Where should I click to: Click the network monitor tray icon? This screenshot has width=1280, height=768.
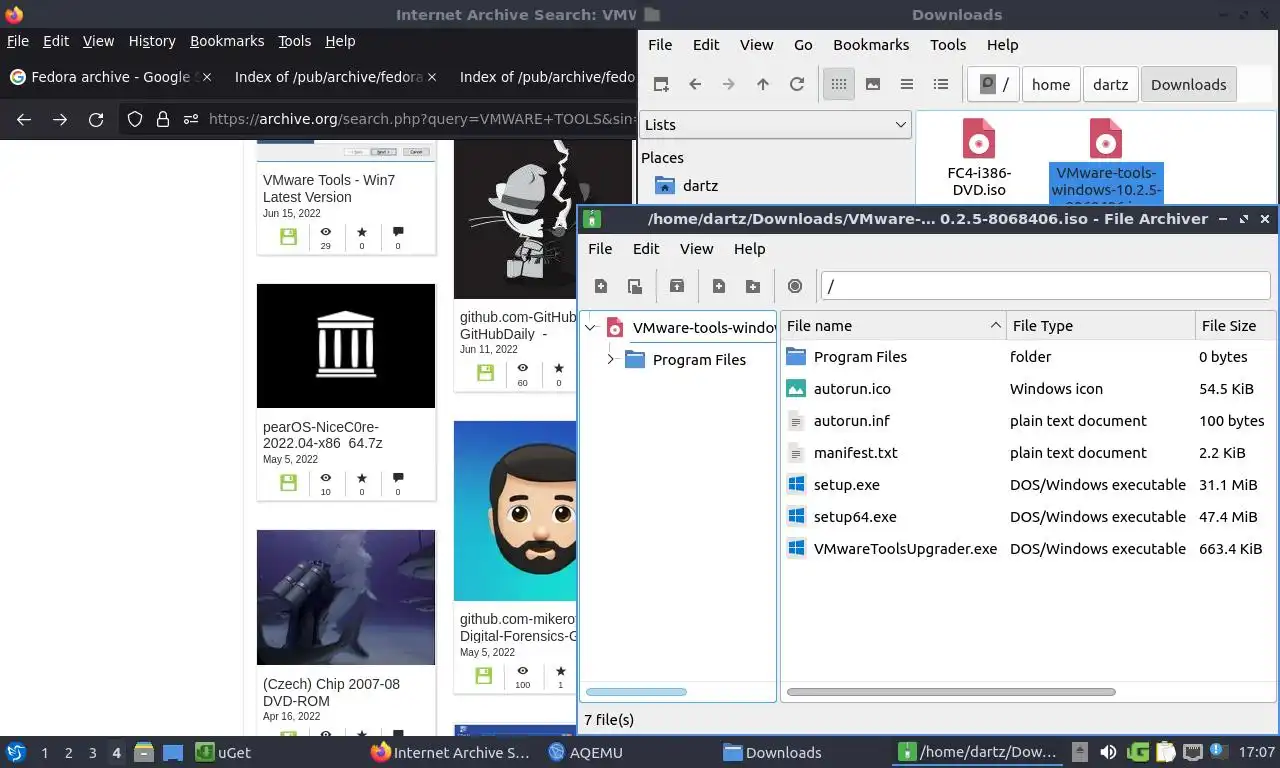pyautogui.click(x=1192, y=752)
